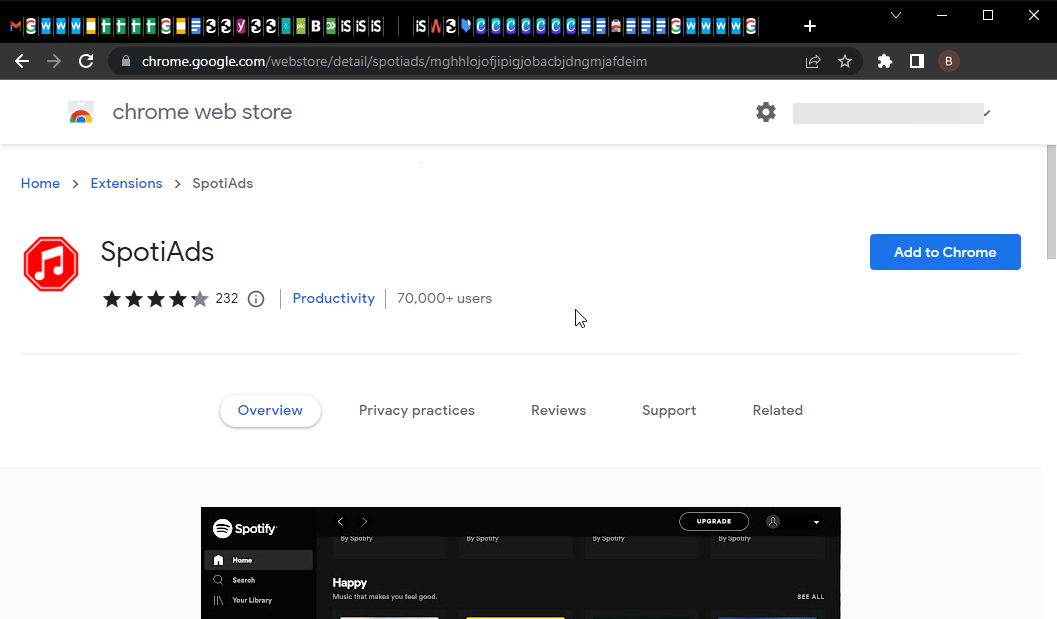View site information via the lock icon
Image resolution: width=1057 pixels, height=619 pixels.
coord(125,61)
